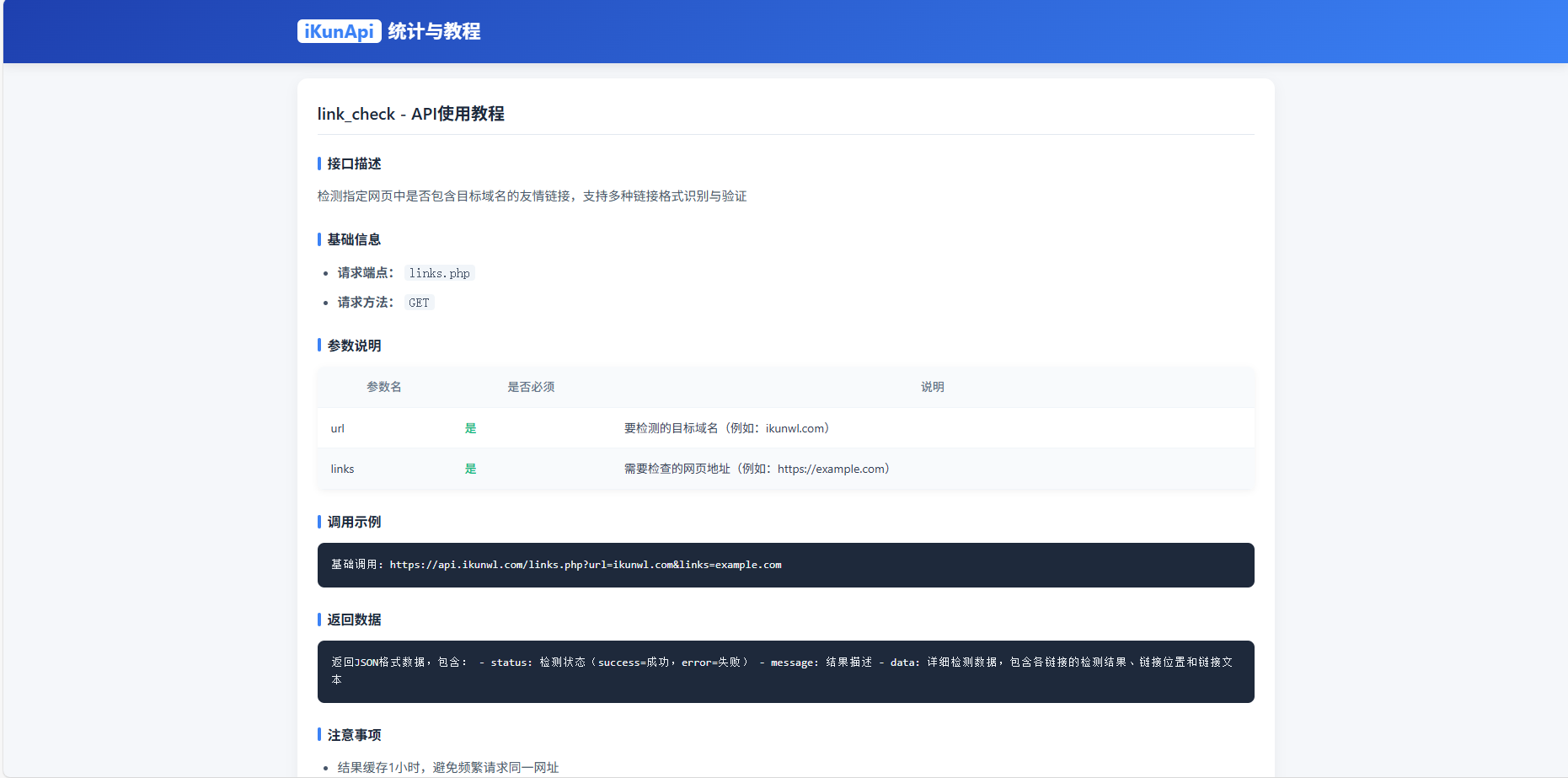Screen dimensions: 1568x778
Task: Click the 参数名 column header
Action: pyautogui.click(x=383, y=387)
